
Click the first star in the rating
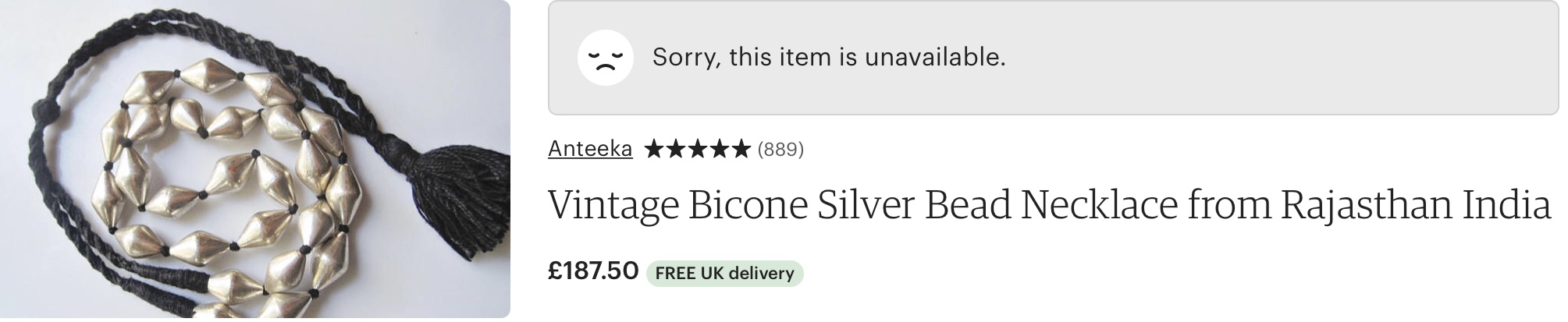click(653, 149)
